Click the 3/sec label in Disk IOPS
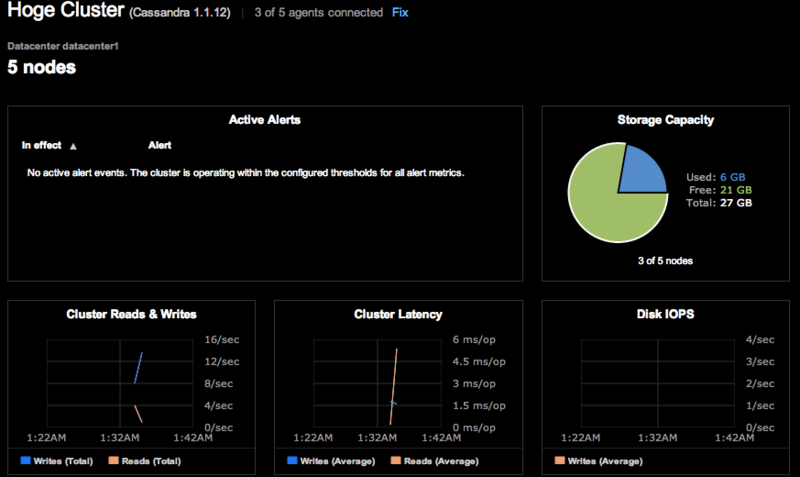 (760, 361)
